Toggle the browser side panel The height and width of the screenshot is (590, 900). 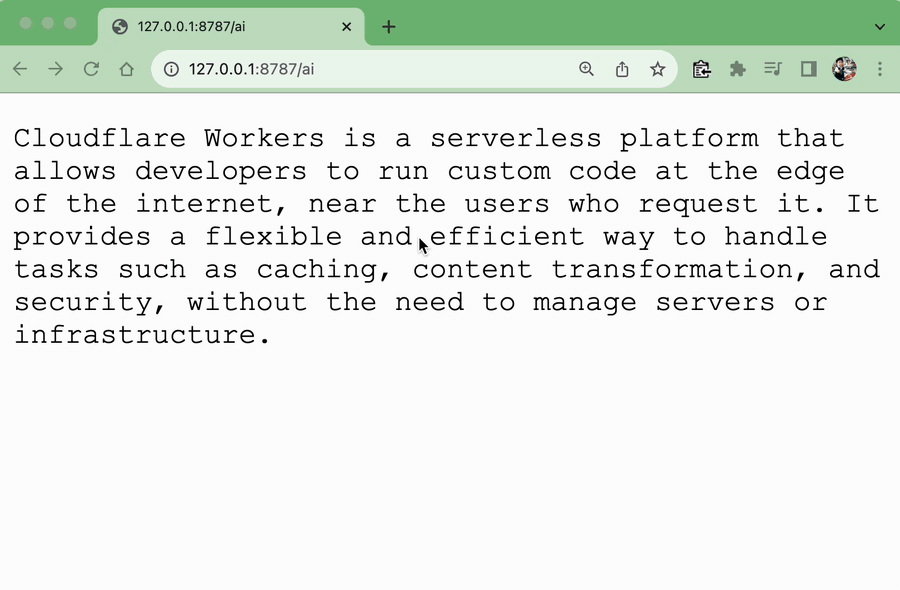point(809,69)
